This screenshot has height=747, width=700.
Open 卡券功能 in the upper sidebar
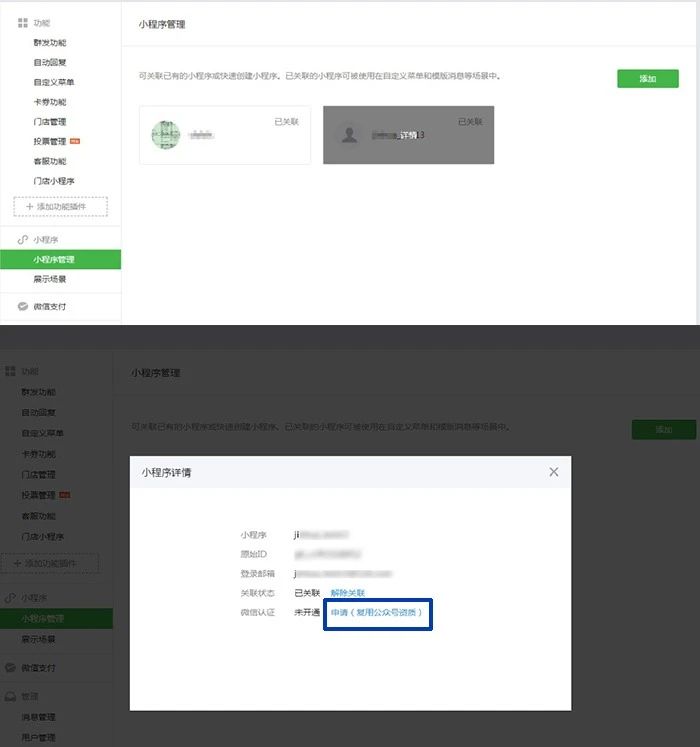(x=50, y=102)
